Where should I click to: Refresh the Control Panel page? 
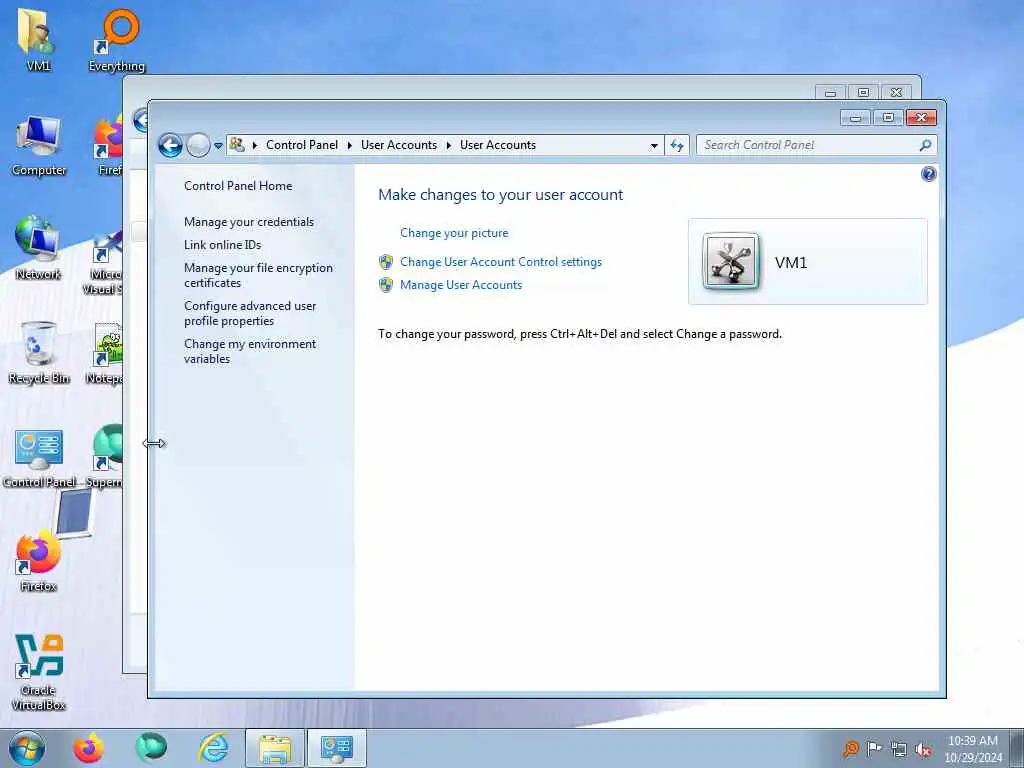pos(677,146)
